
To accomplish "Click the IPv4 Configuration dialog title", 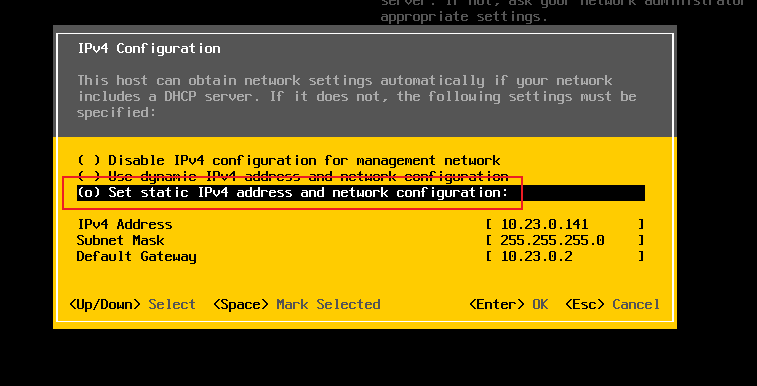I will (x=149, y=49).
